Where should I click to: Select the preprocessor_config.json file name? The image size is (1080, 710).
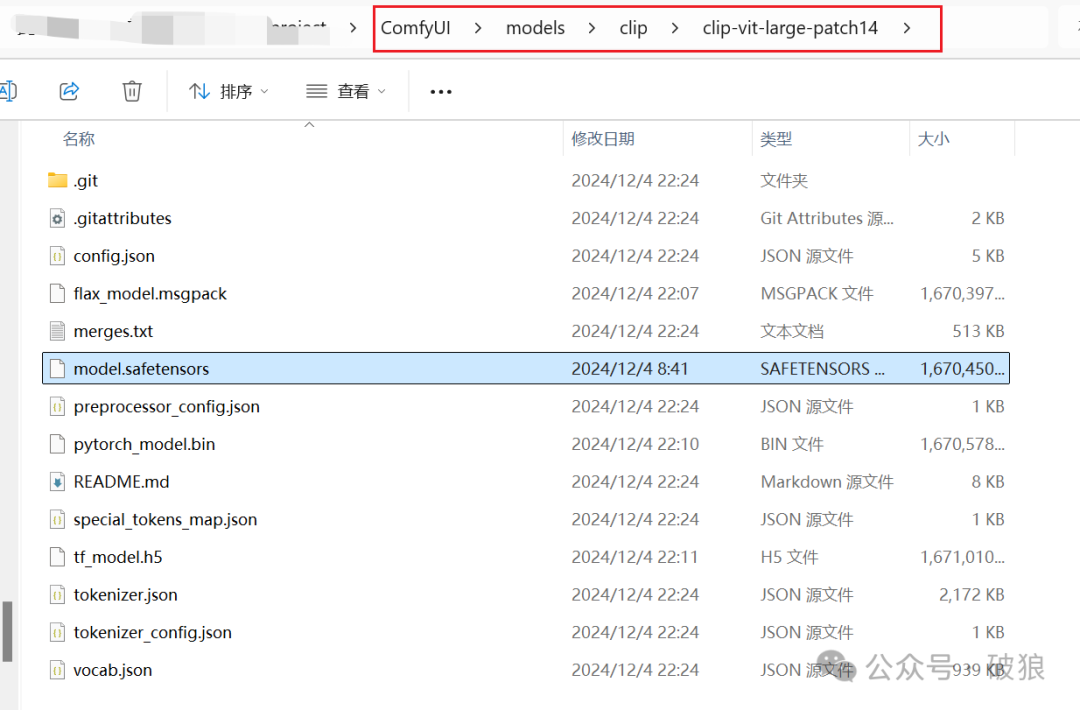coord(167,407)
